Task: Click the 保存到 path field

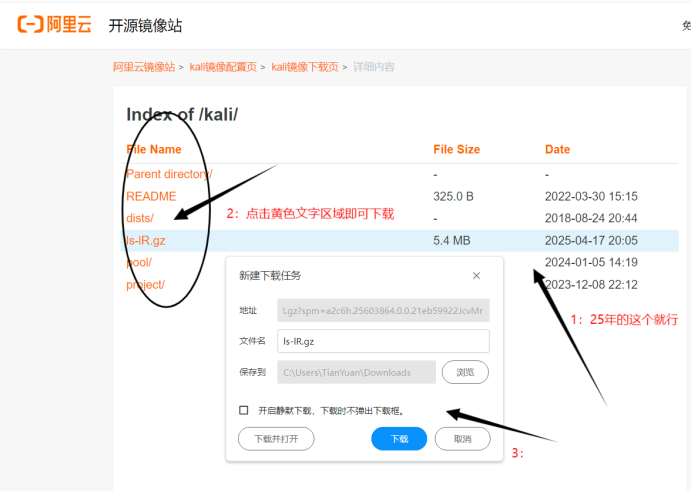Action: pos(356,372)
